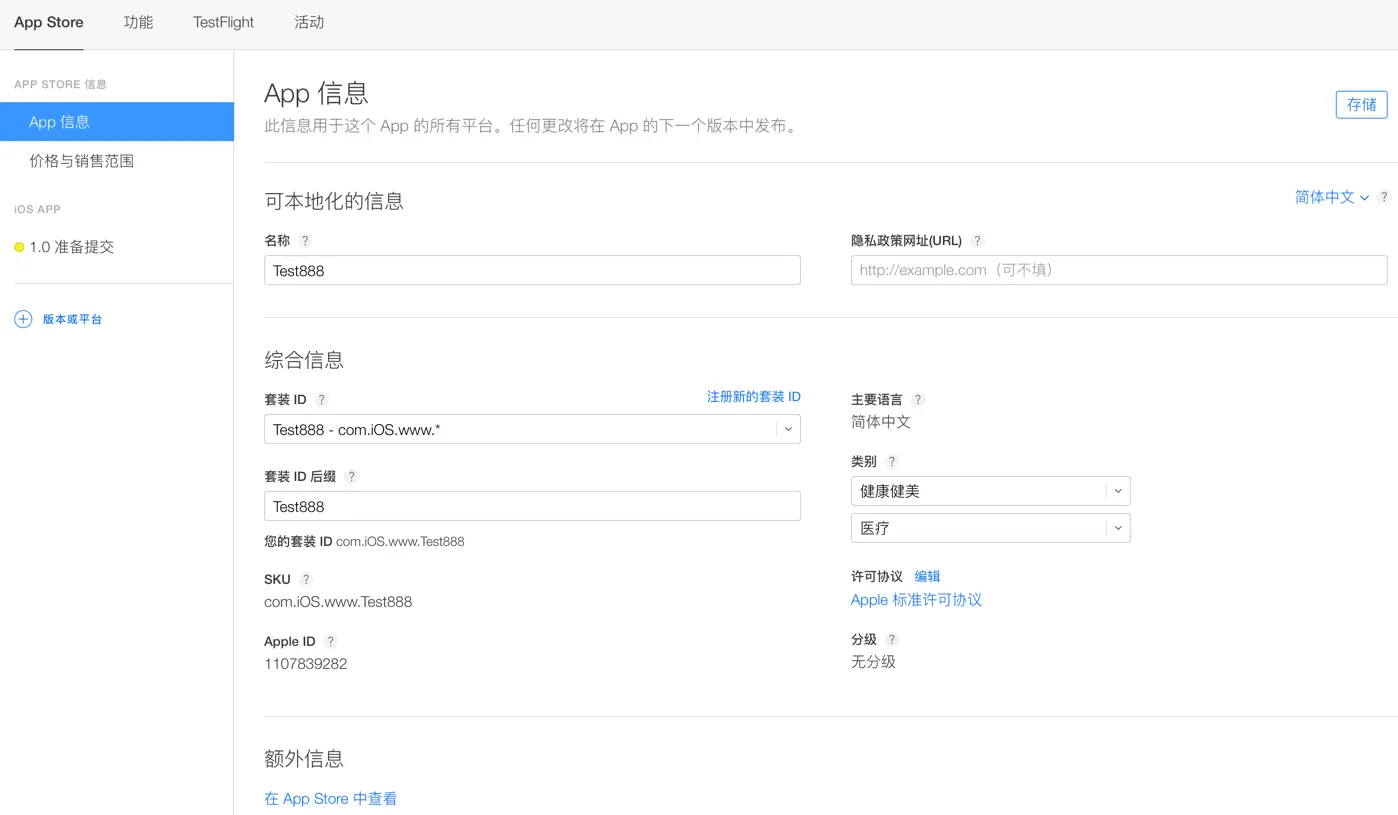Show help for 类别 label
This screenshot has height=815, width=1398.
pos(892,462)
